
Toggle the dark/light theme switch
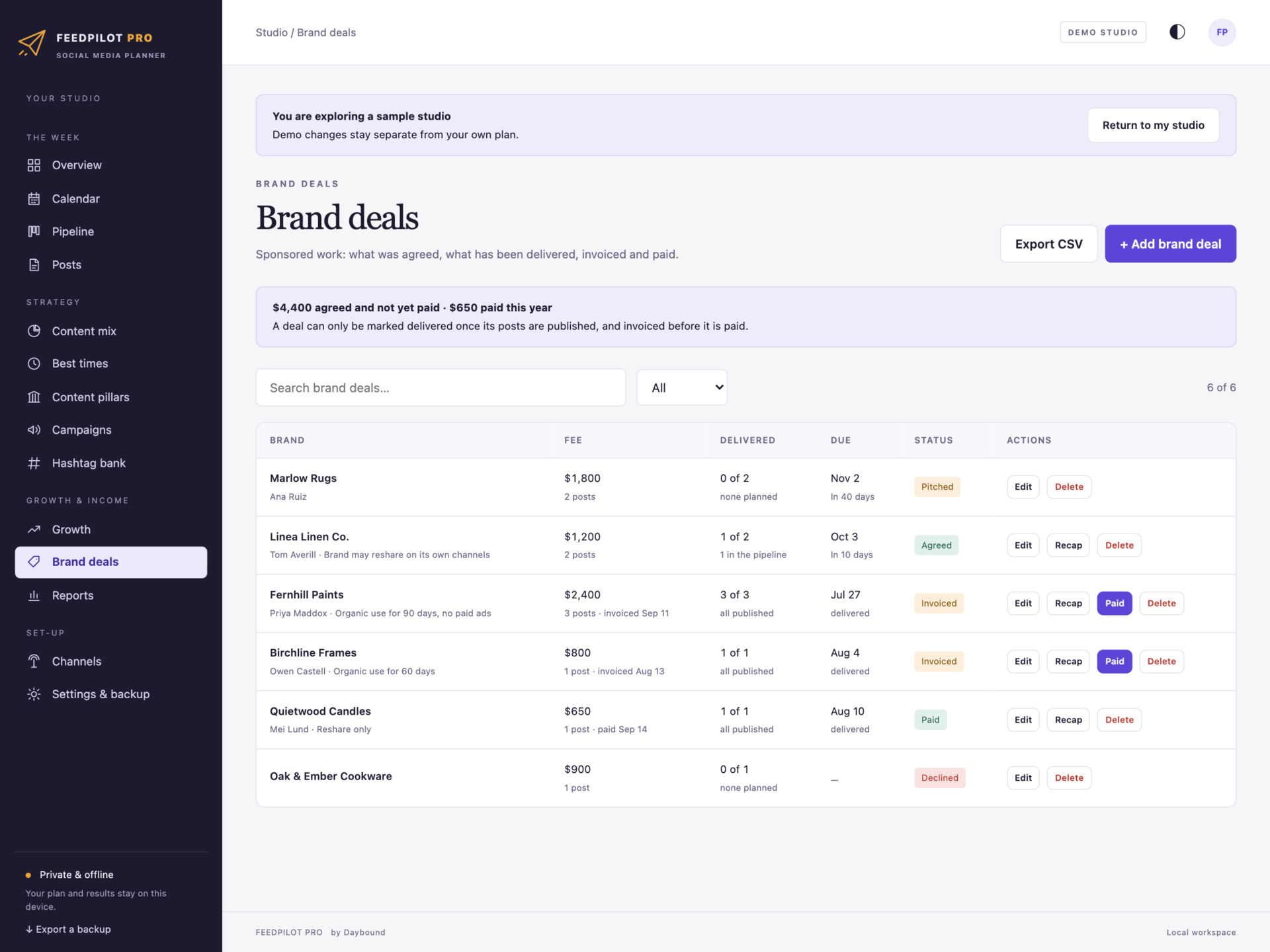coord(1177,32)
